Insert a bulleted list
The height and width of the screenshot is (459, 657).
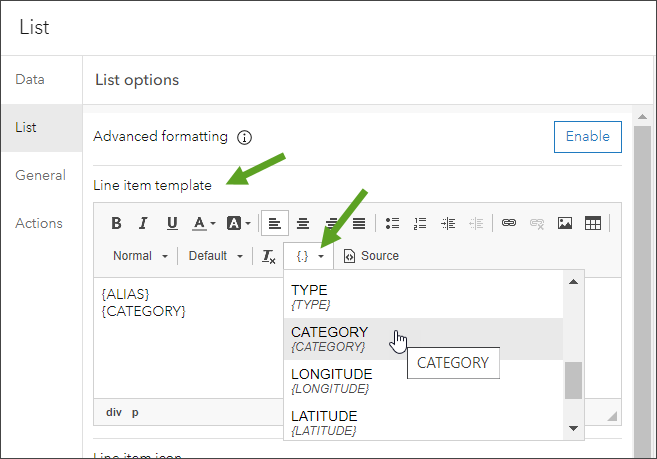(393, 223)
